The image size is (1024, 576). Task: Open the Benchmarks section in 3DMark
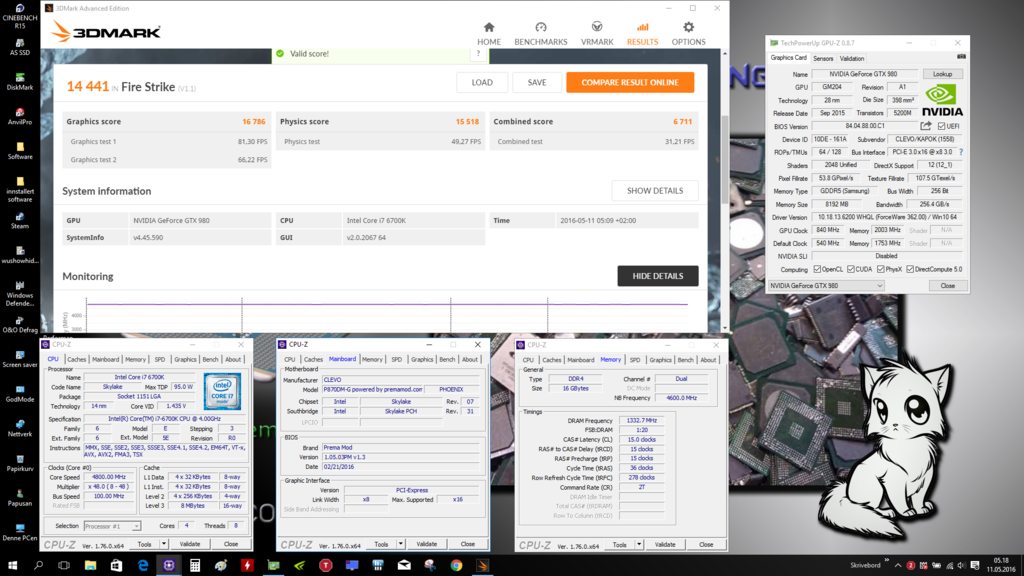click(541, 33)
